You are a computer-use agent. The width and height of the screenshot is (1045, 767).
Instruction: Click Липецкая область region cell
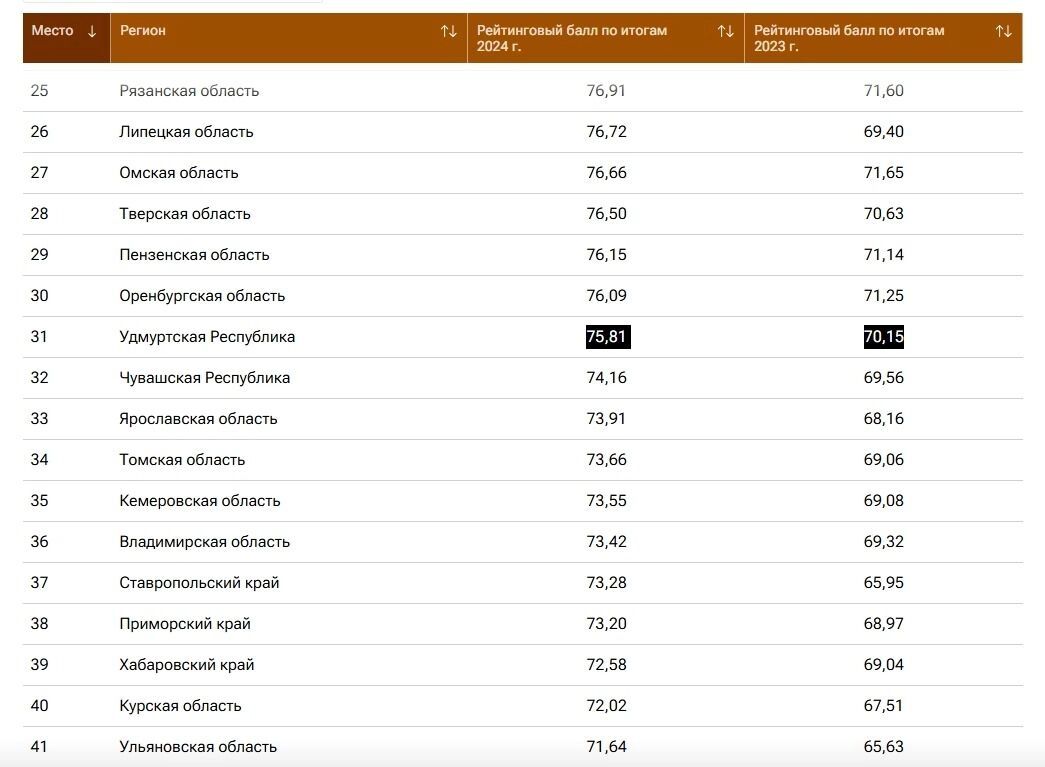coord(186,132)
